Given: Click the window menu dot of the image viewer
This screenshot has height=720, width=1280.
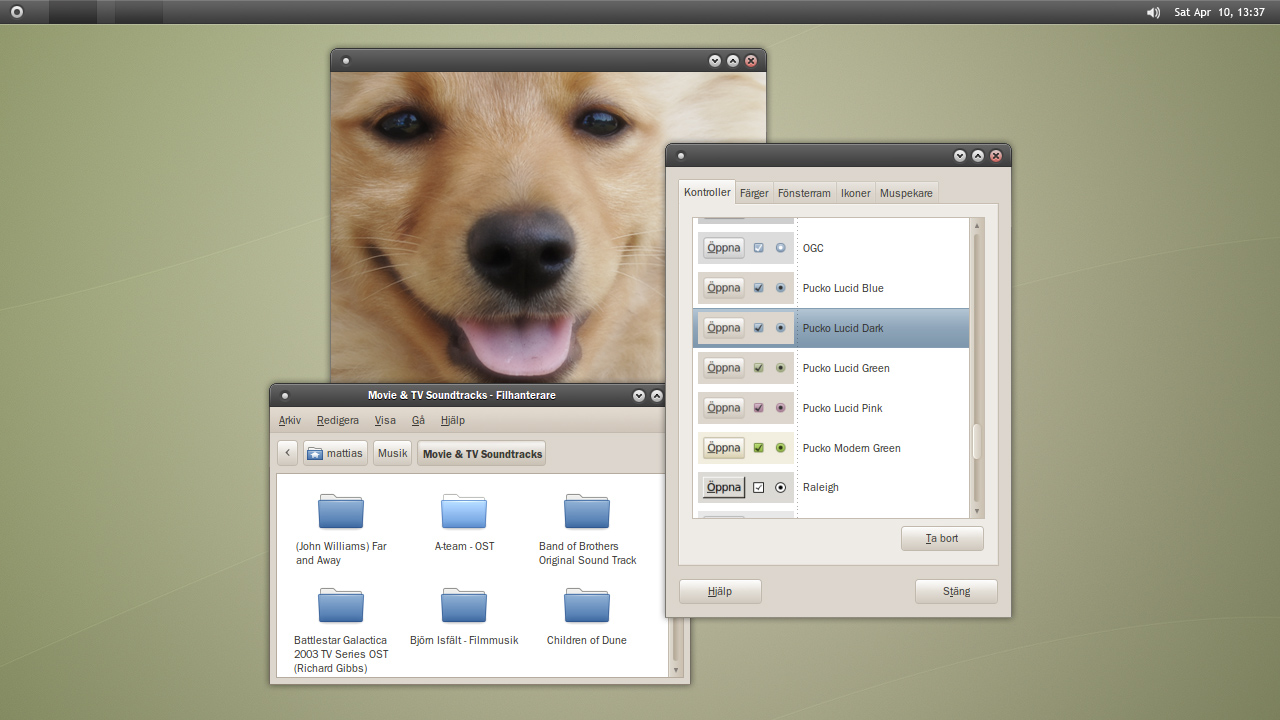Looking at the screenshot, I should tap(346, 61).
